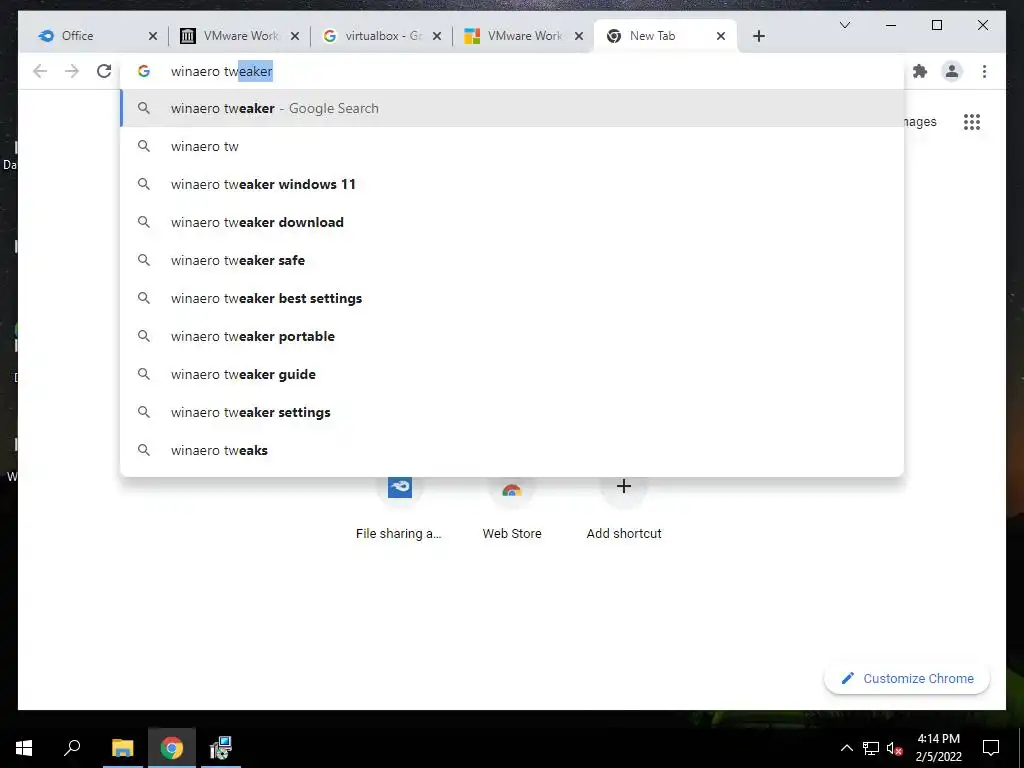Open the File sharing shortcut tile
This screenshot has height=768, width=1024.
tap(399, 509)
